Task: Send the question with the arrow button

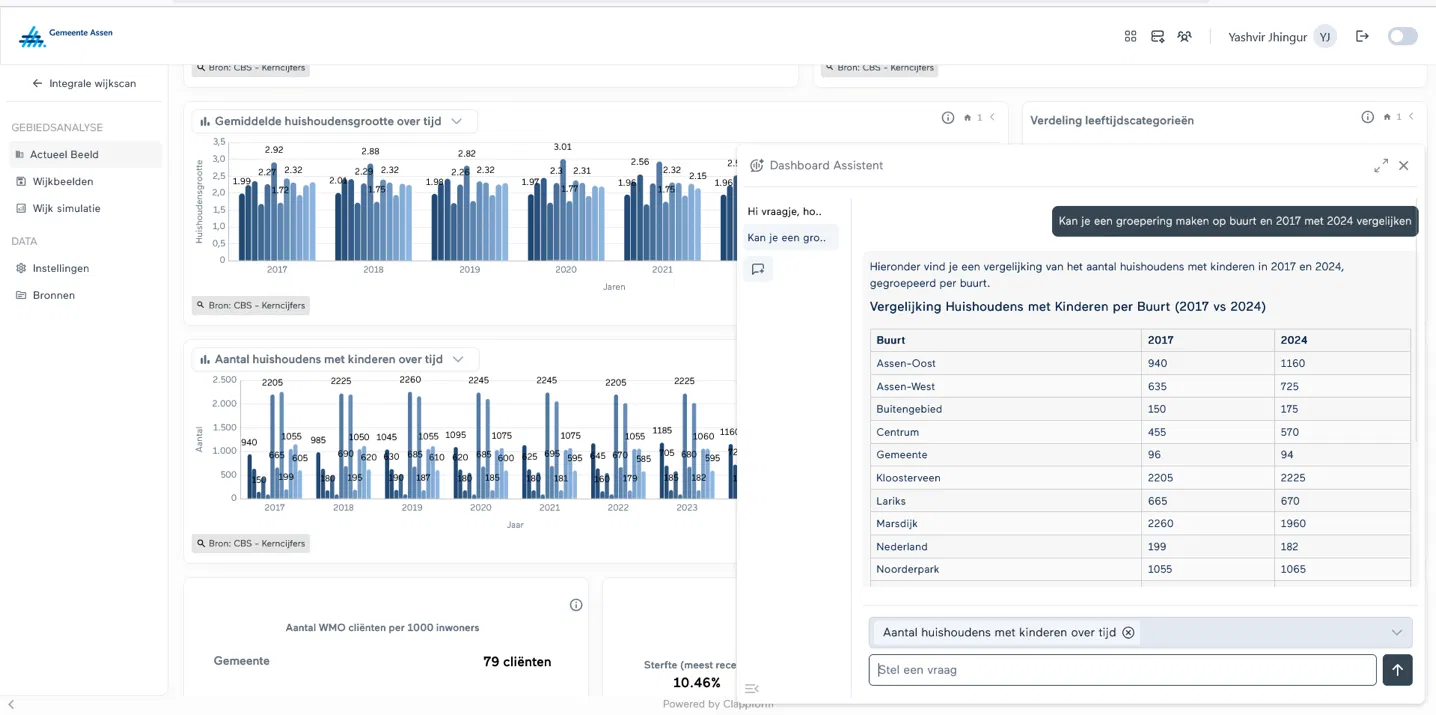Action: point(1397,670)
